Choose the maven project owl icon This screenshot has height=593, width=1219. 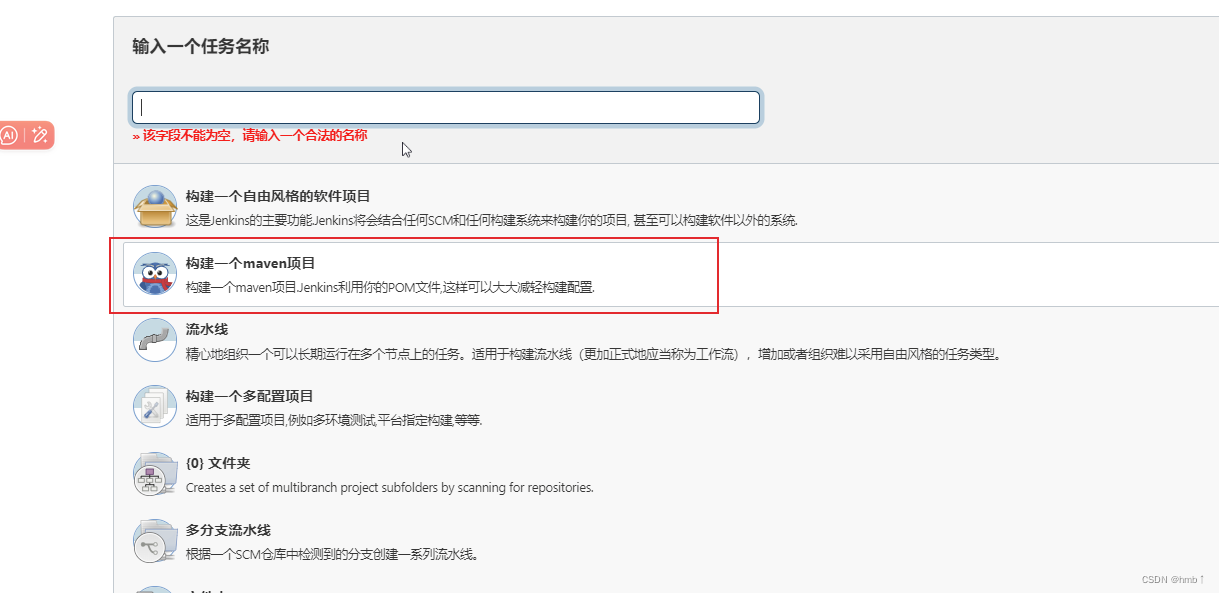point(155,273)
